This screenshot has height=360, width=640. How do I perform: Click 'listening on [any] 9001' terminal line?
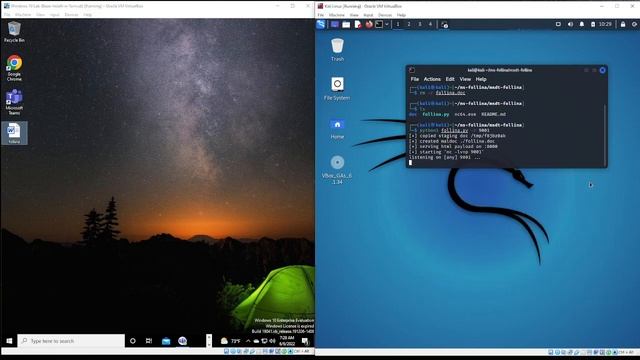coord(444,157)
